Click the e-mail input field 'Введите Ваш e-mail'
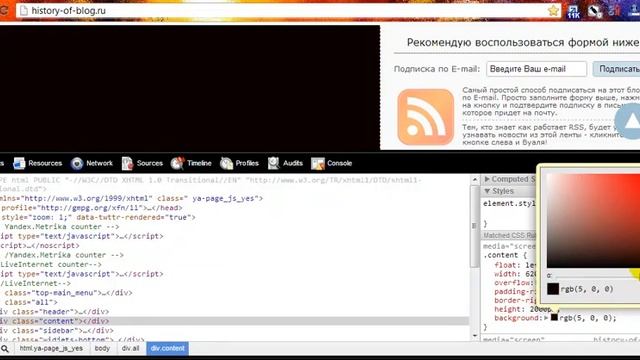The height and width of the screenshot is (360, 640). [x=536, y=69]
